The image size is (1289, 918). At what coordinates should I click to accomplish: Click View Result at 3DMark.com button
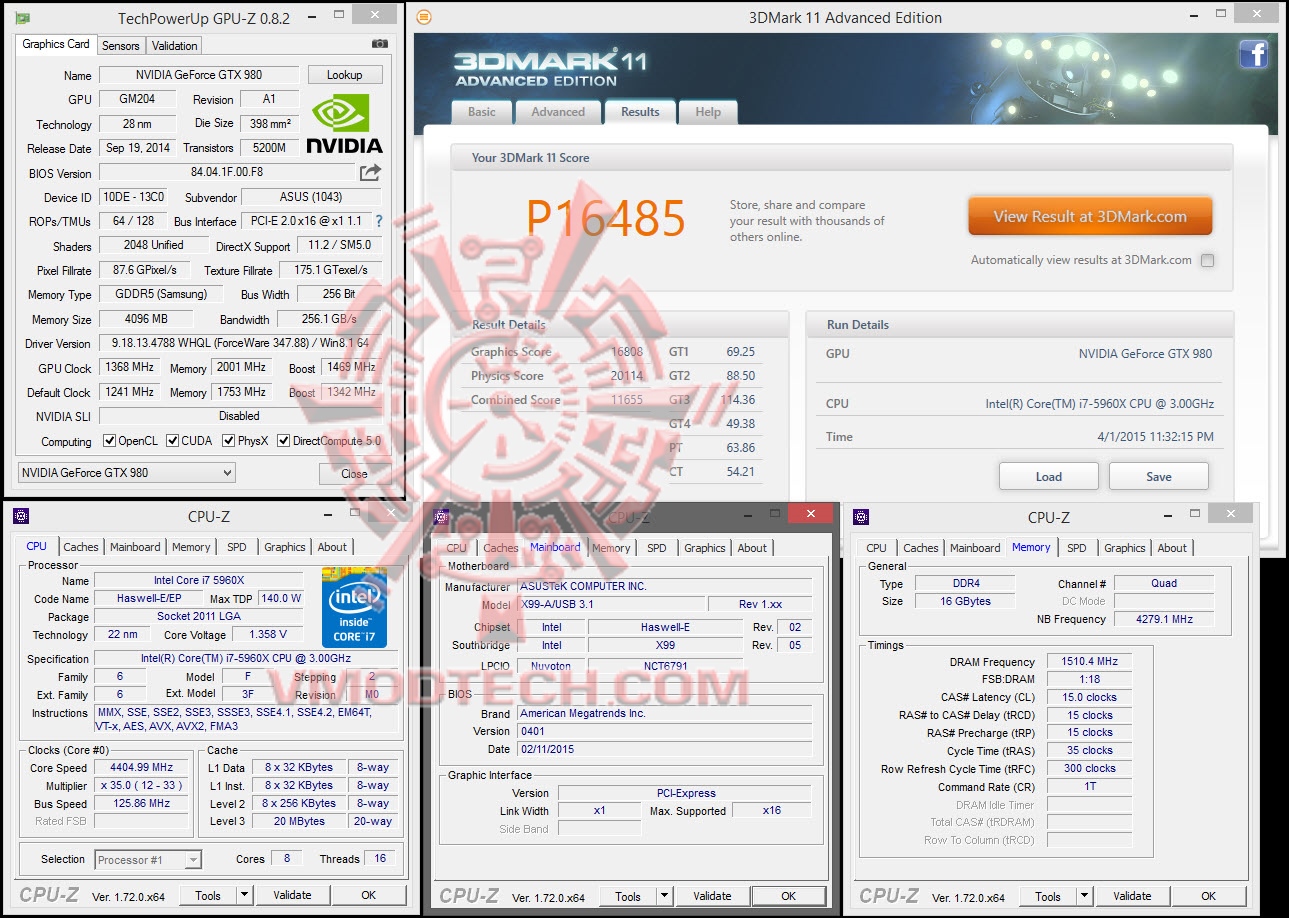[x=1090, y=216]
